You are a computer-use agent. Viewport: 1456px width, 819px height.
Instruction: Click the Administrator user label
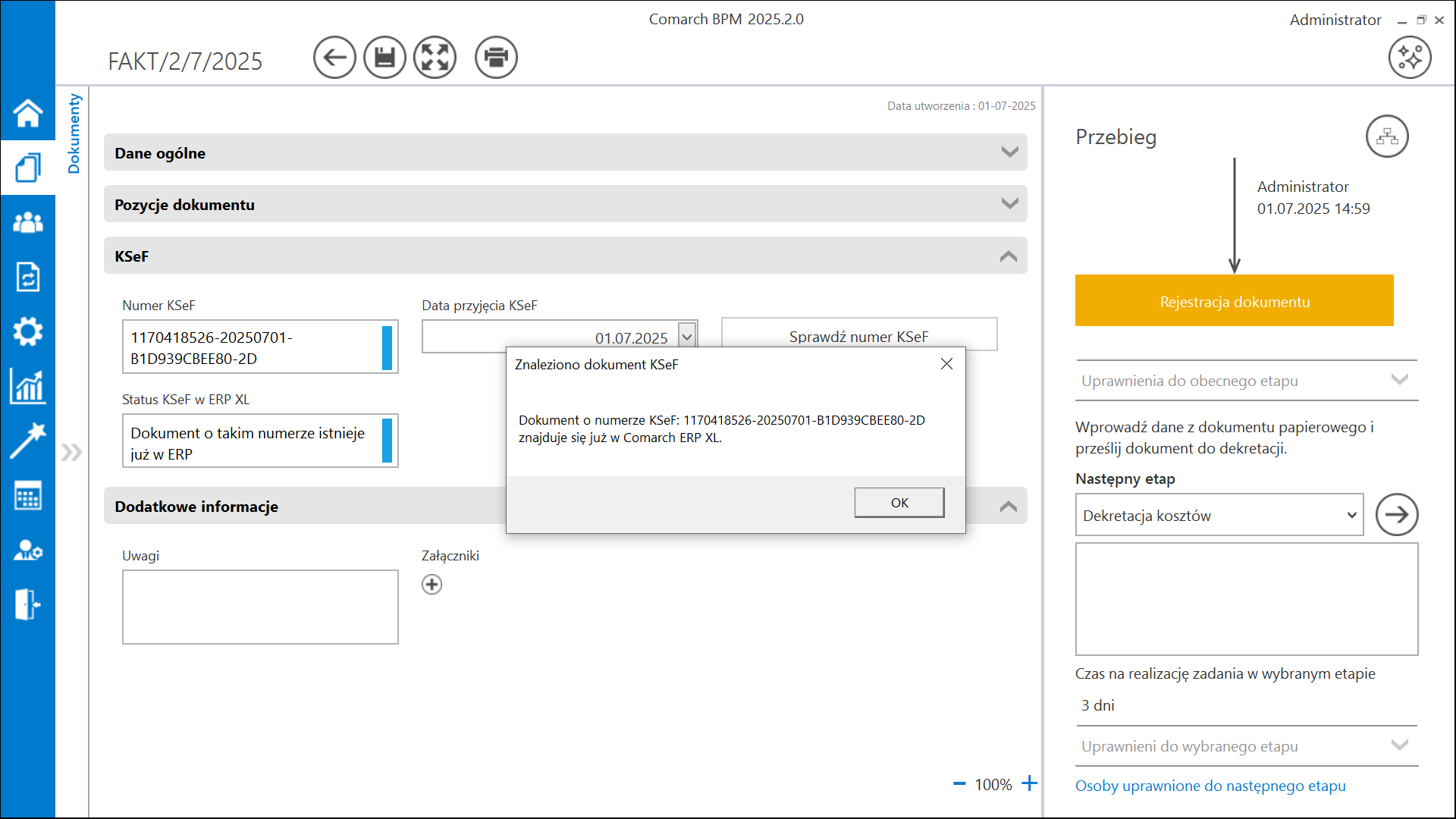pos(1335,20)
